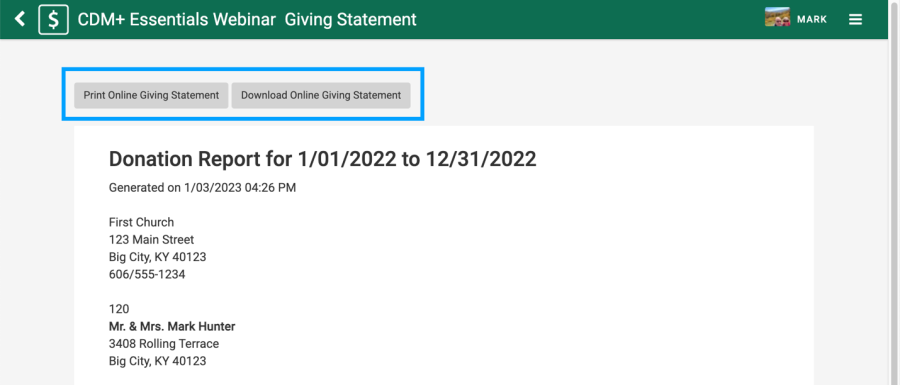Viewport: 900px width, 385px height.
Task: Download Online Giving Statement
Action: coord(321,95)
